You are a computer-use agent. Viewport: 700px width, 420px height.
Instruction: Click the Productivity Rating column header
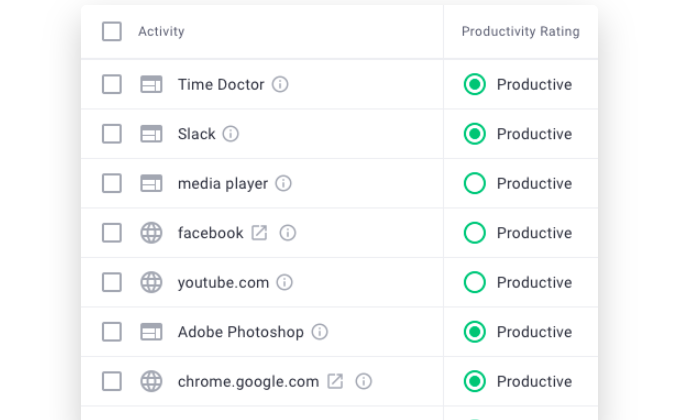pyautogui.click(x=521, y=31)
